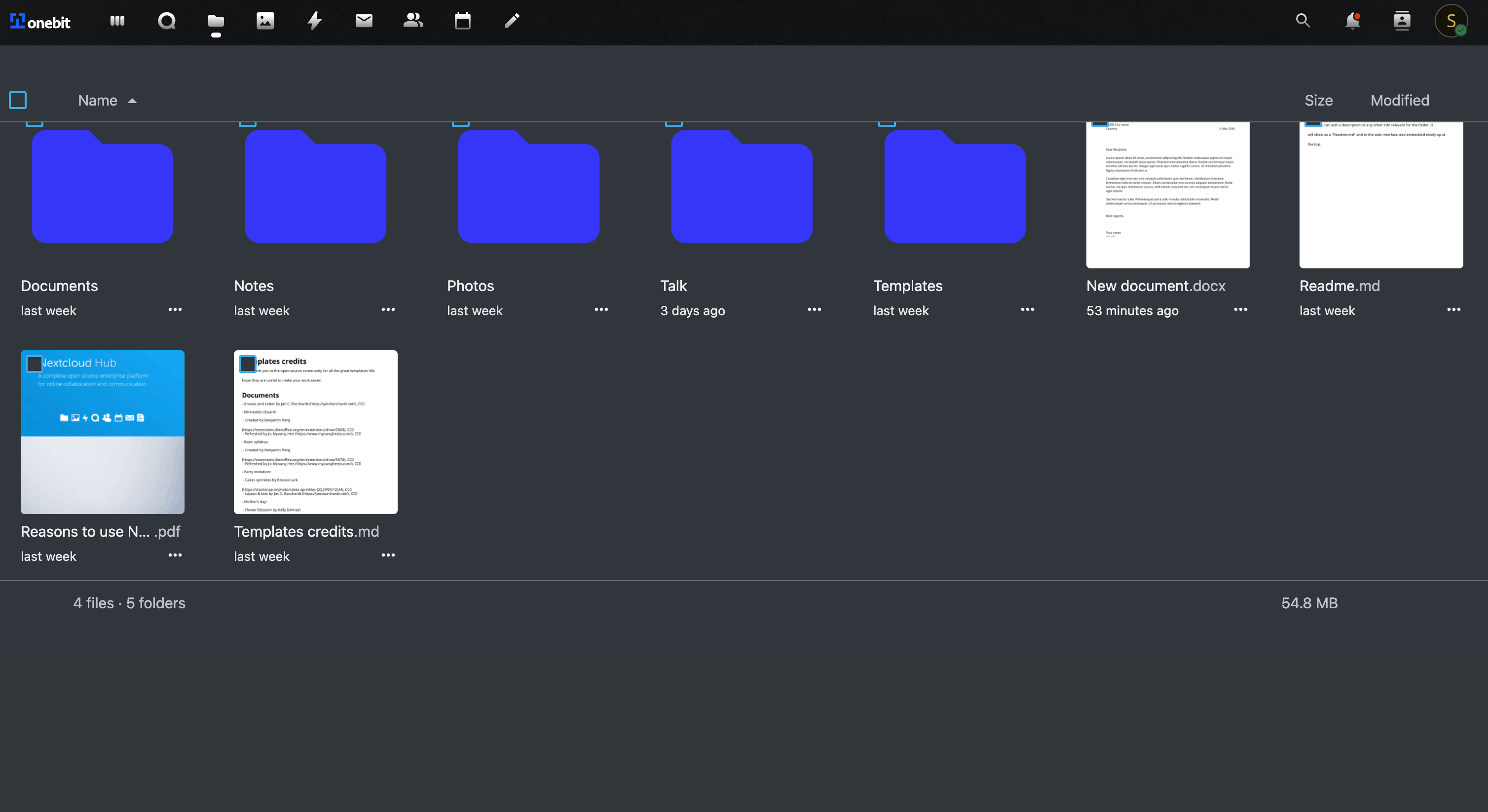Viewport: 1488px width, 812px height.
Task: Open the onebit home logo
Action: (x=39, y=22)
